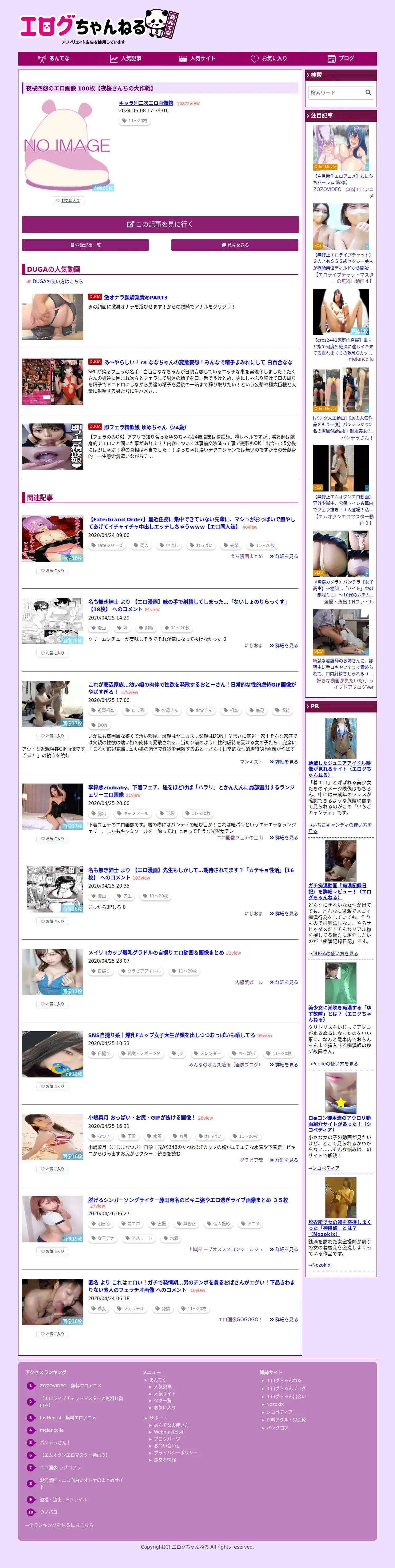This screenshot has height=1568, width=395.
Task: Open the キャラ別二次 source site link
Action: coord(146,103)
